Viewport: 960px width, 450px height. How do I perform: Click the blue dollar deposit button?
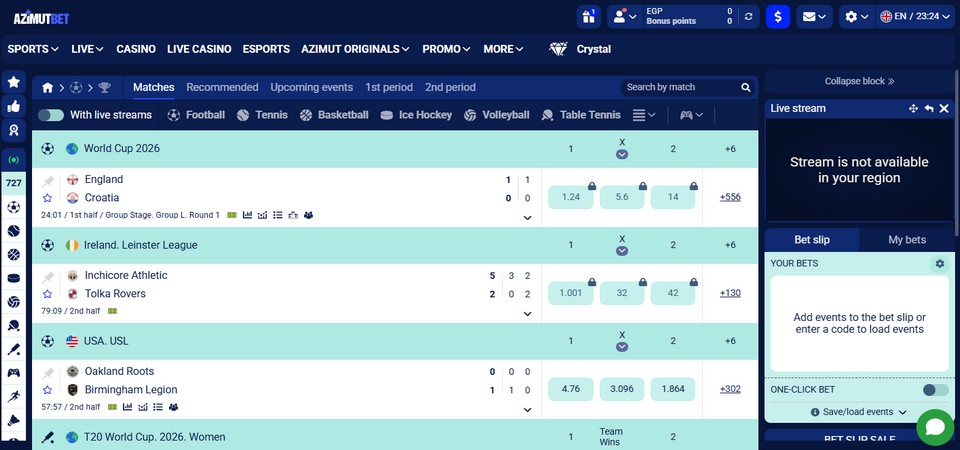(778, 17)
